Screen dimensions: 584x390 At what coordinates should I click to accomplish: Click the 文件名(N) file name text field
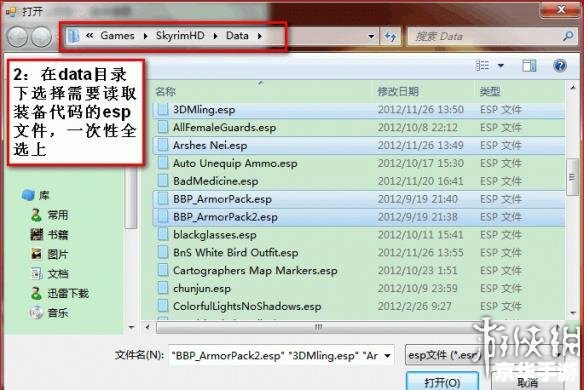(276, 356)
